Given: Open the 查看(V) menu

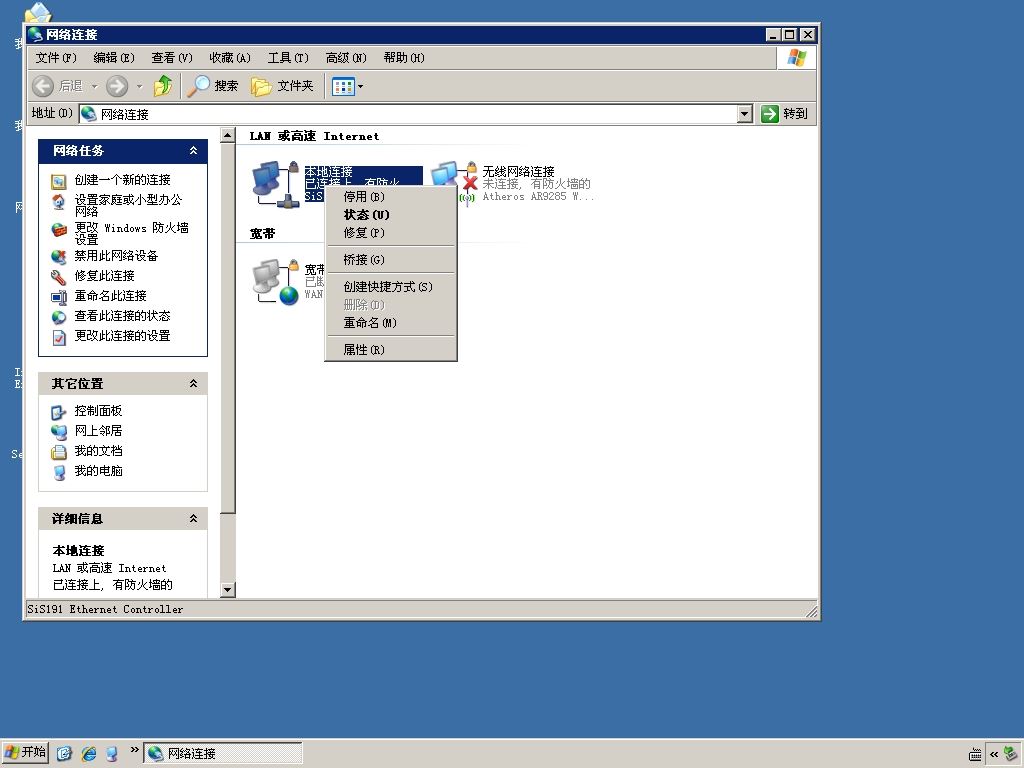Looking at the screenshot, I should point(172,57).
